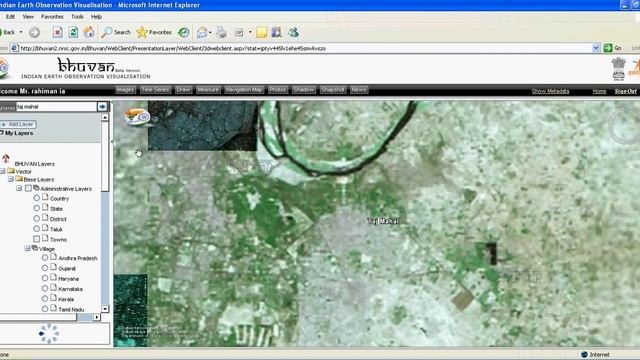Collapse the Village tree node
The image size is (640, 360).
click(x=27, y=248)
